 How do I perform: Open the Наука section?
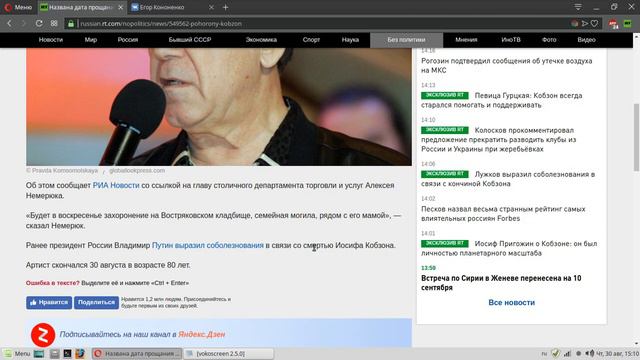350,40
